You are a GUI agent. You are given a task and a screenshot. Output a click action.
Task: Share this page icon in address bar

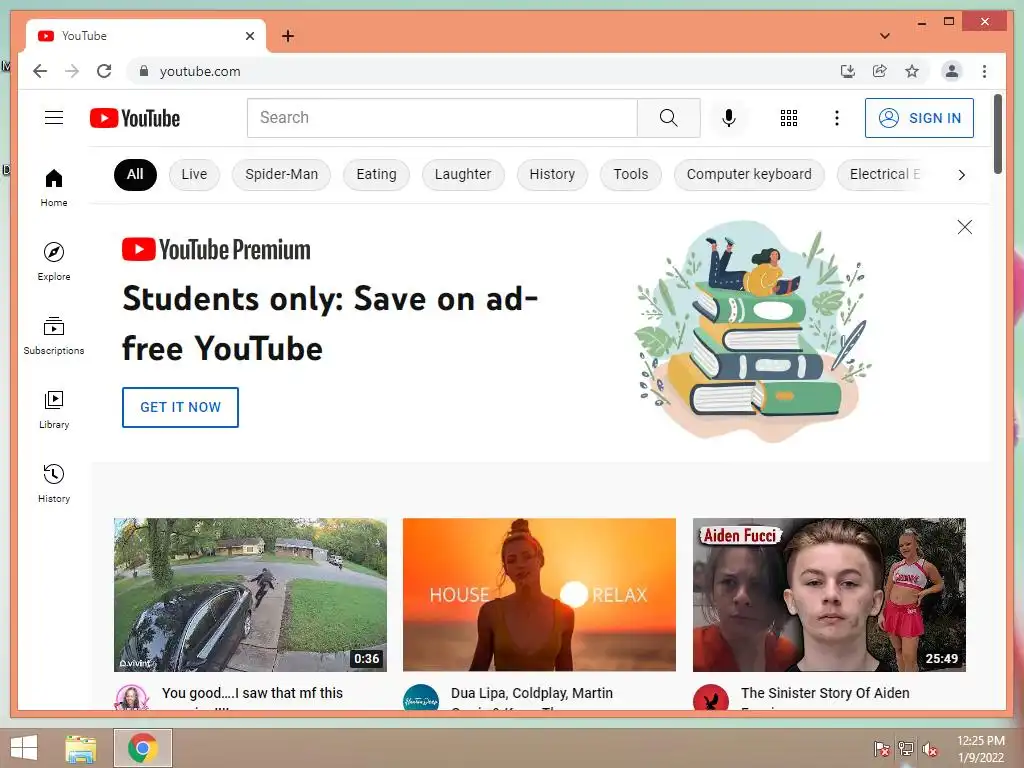pyautogui.click(x=880, y=71)
